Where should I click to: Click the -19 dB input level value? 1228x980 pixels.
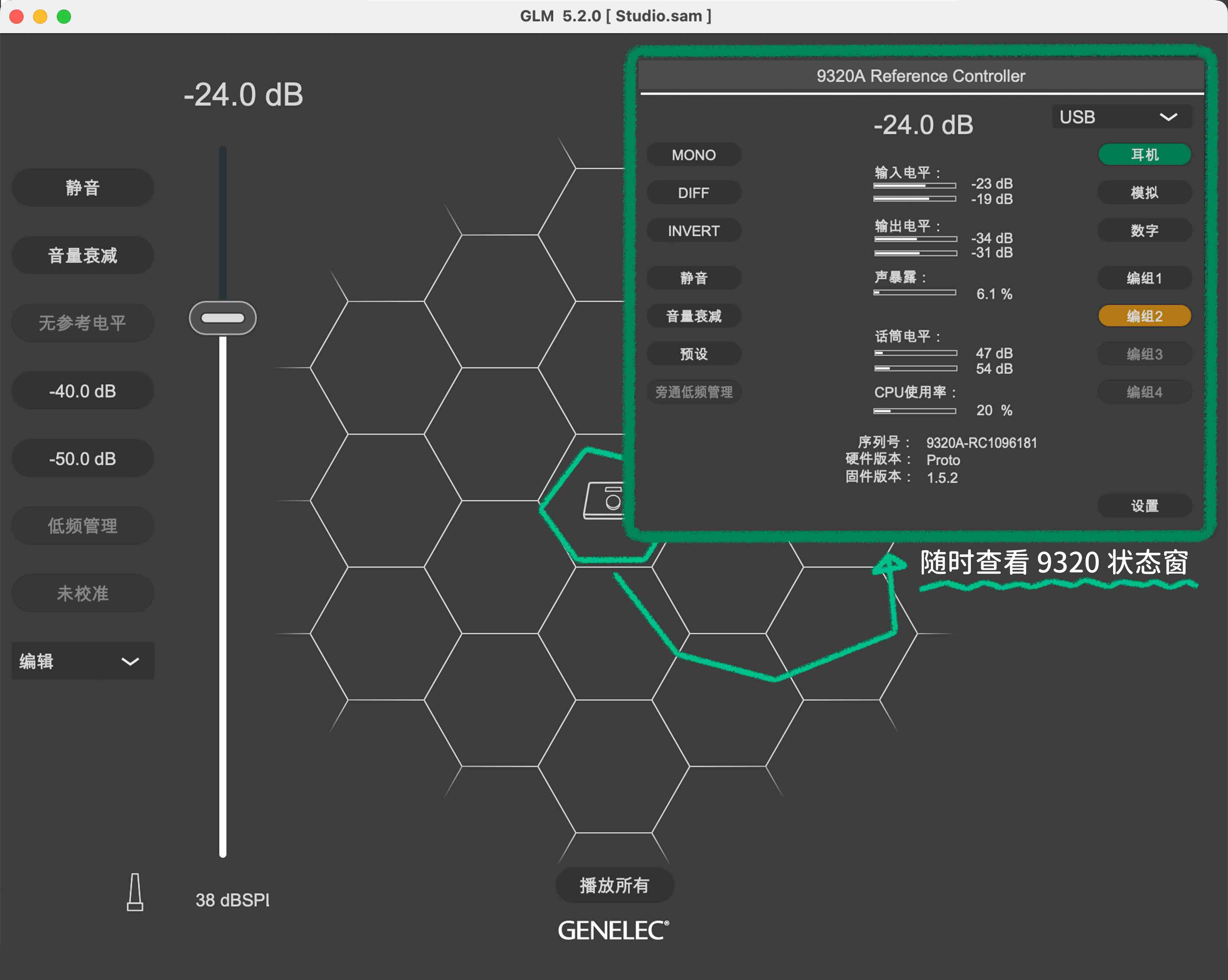click(x=992, y=199)
